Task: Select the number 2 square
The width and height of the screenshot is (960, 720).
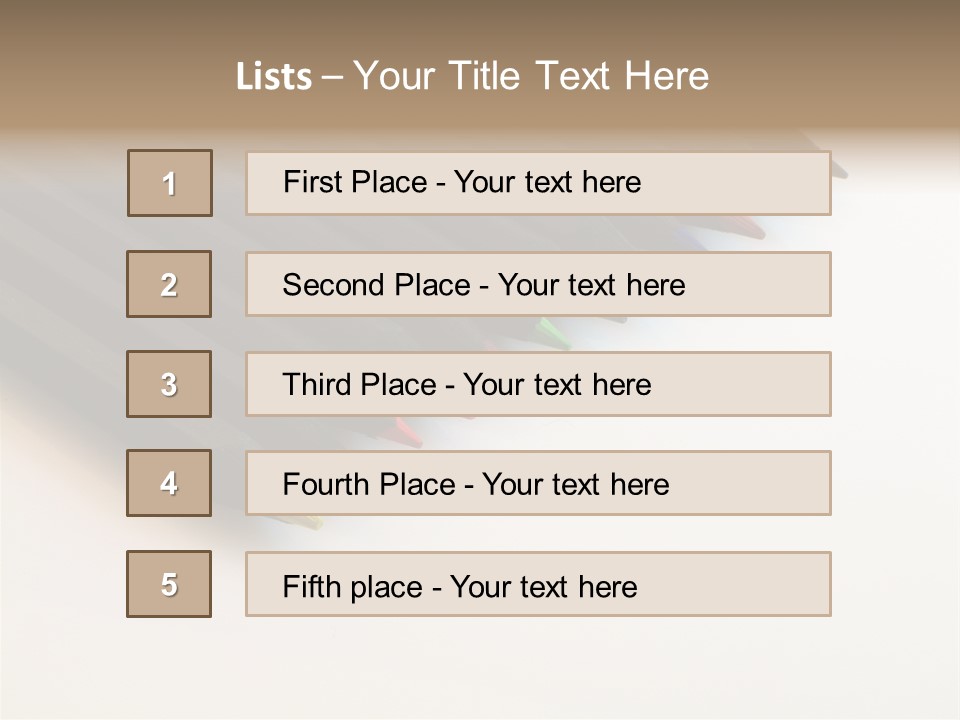Action: click(169, 284)
